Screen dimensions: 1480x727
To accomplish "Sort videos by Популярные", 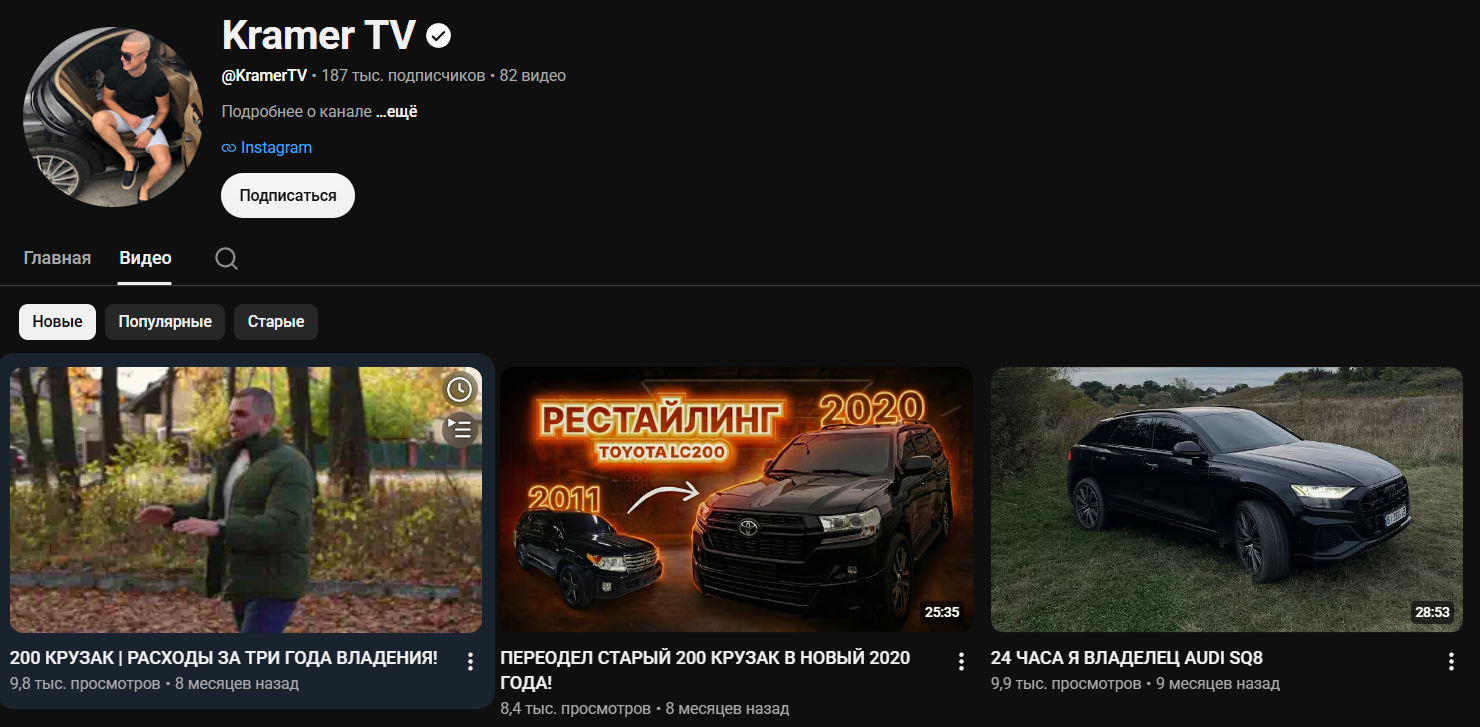I will point(165,322).
